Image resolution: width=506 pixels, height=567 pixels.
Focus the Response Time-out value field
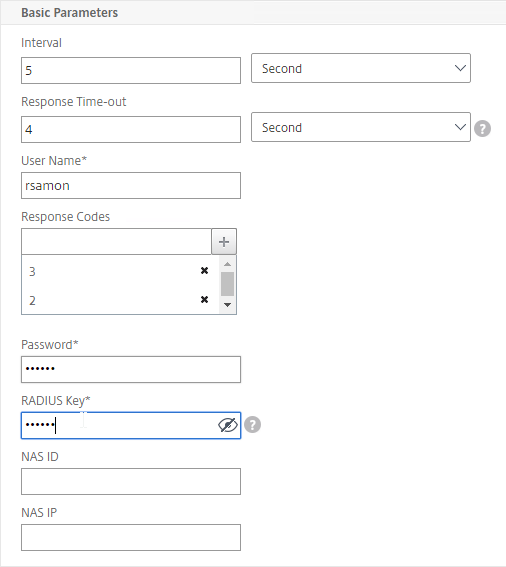[131, 129]
